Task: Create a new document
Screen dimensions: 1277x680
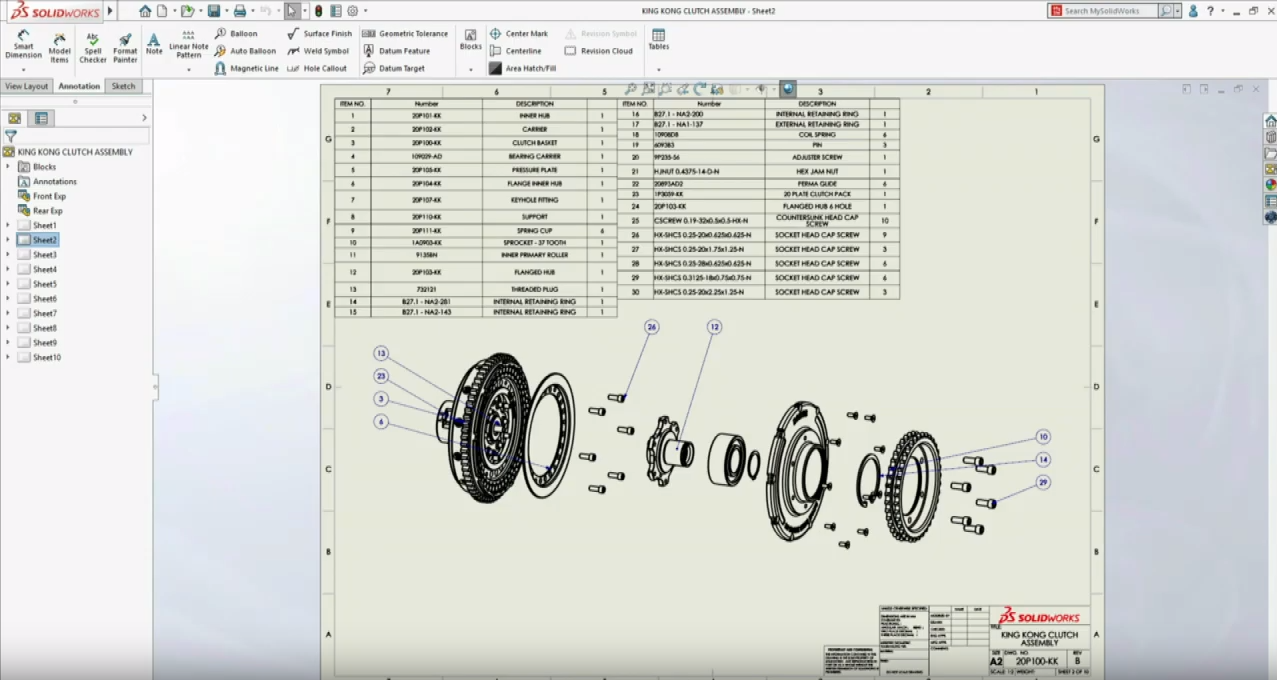Action: (162, 11)
